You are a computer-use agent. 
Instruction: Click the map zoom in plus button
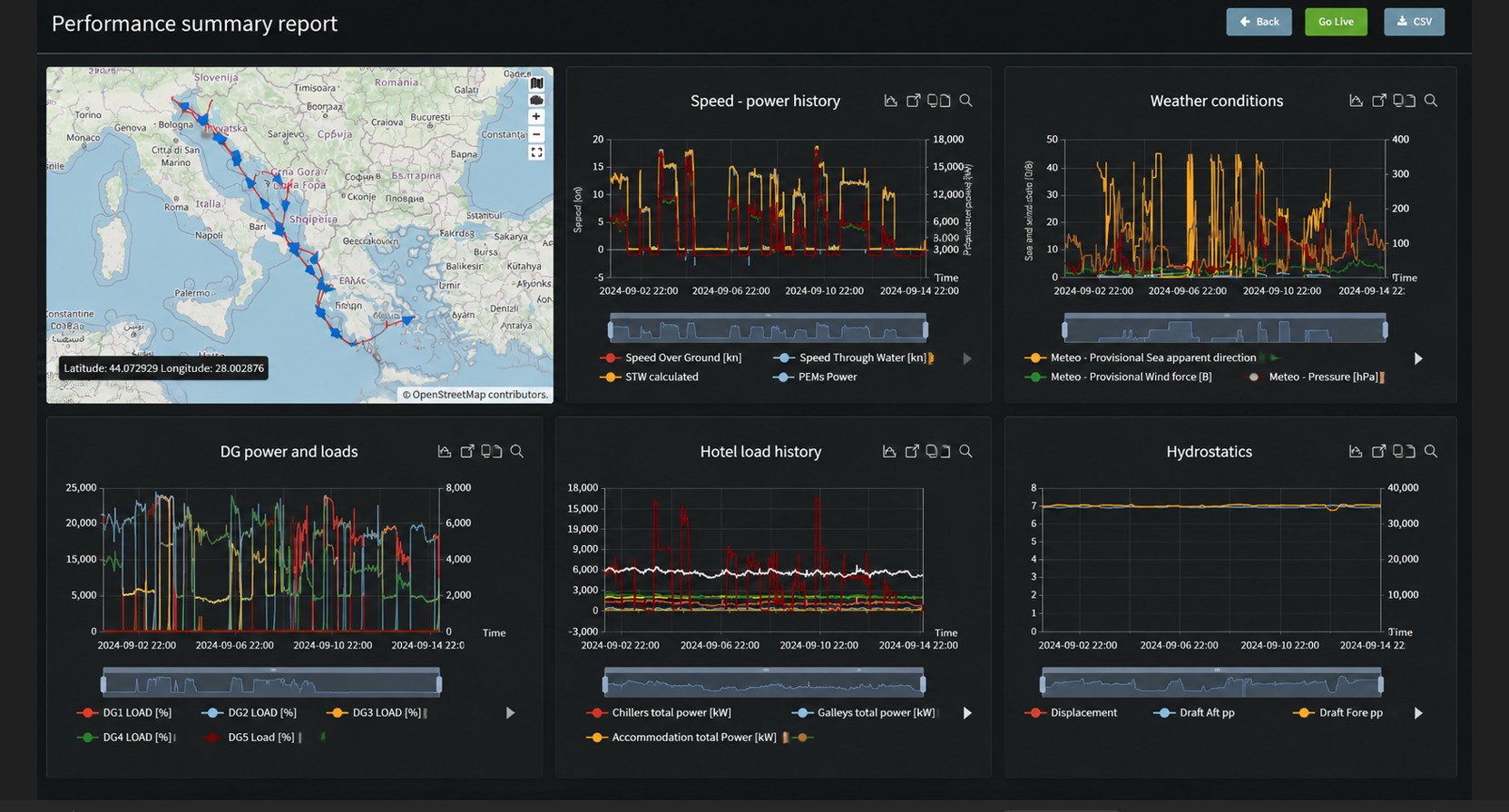(536, 116)
